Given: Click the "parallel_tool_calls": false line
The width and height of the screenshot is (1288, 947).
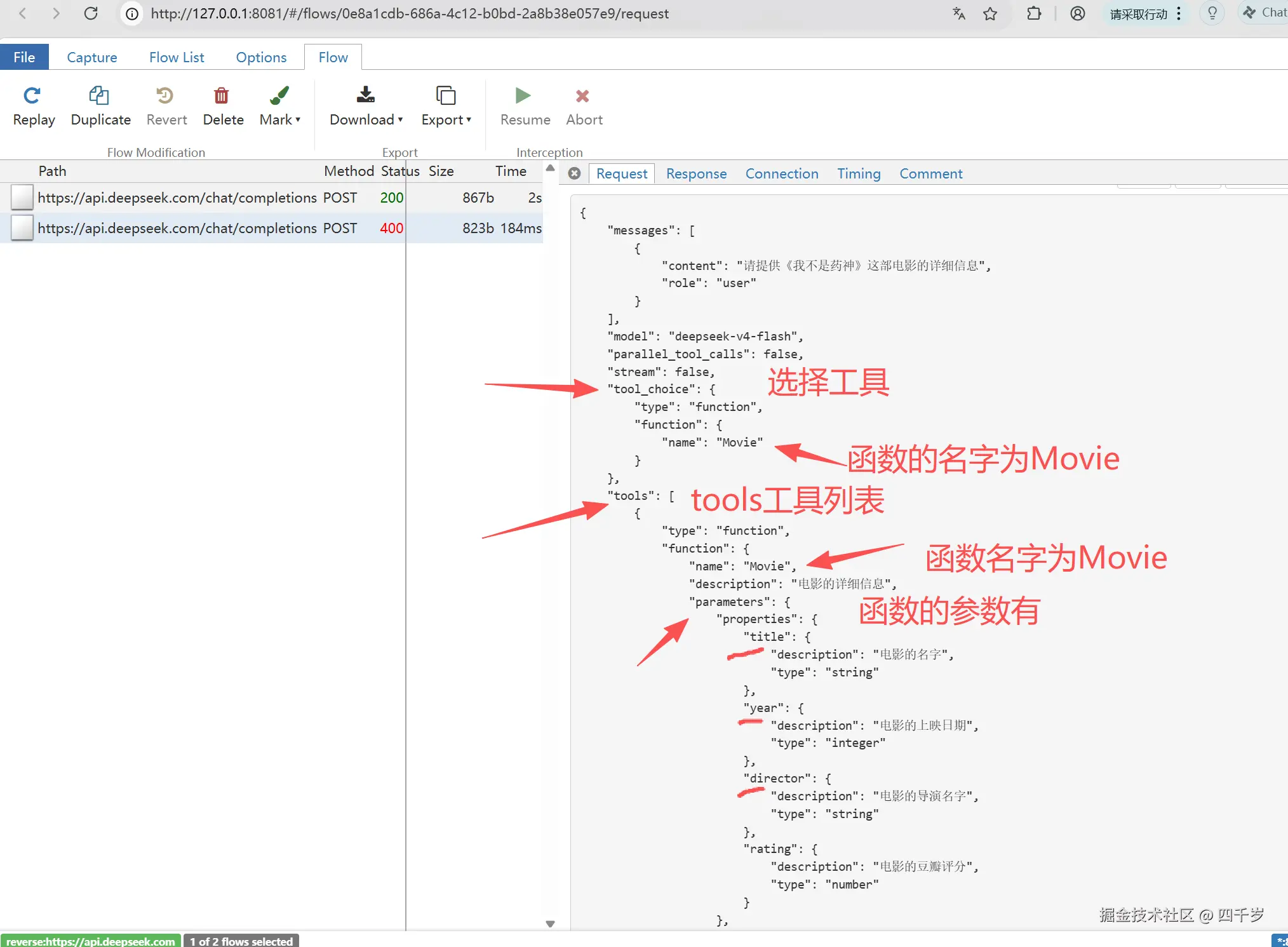Looking at the screenshot, I should [705, 354].
